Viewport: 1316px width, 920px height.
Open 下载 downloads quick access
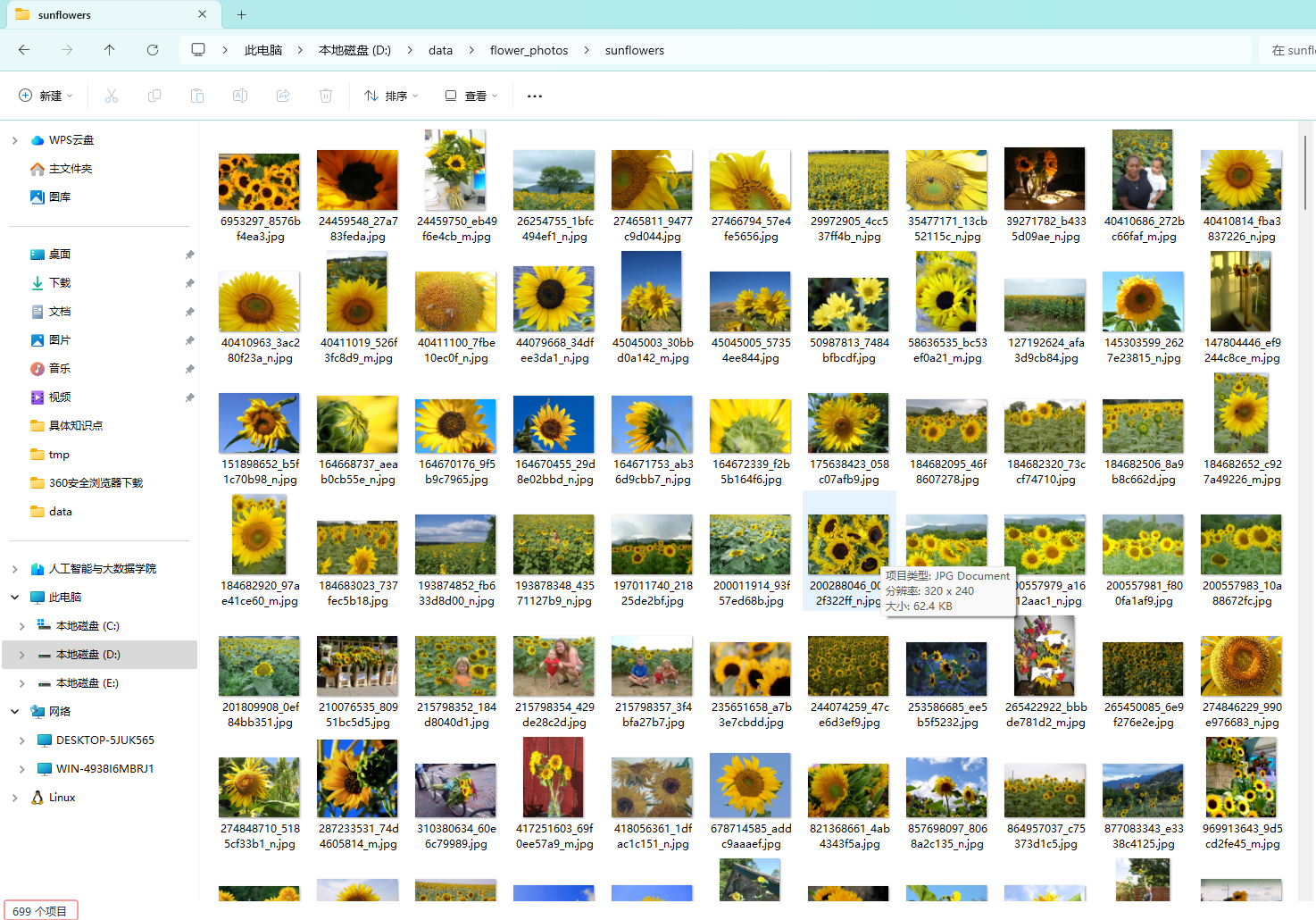click(x=59, y=283)
